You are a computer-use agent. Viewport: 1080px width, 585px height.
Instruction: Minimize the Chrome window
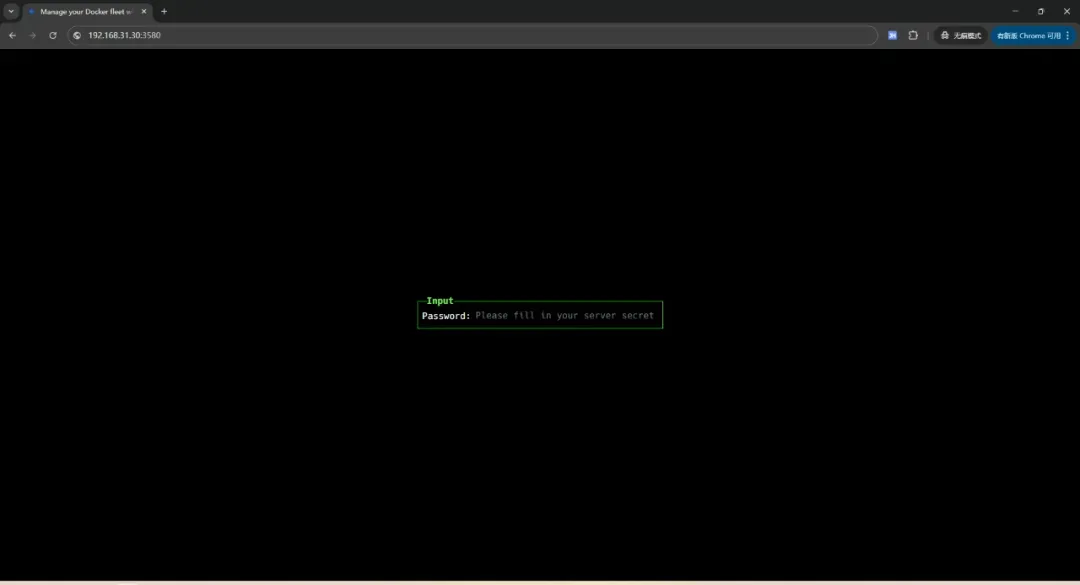[x=1015, y=12]
